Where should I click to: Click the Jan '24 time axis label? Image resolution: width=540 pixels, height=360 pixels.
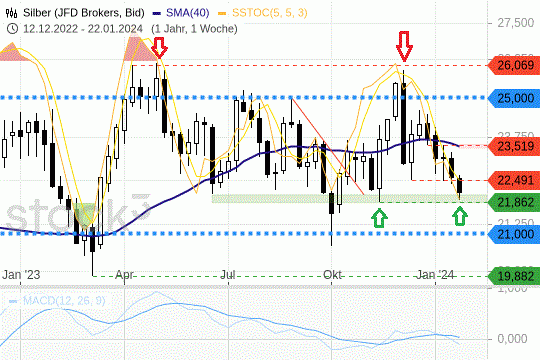[435, 275]
